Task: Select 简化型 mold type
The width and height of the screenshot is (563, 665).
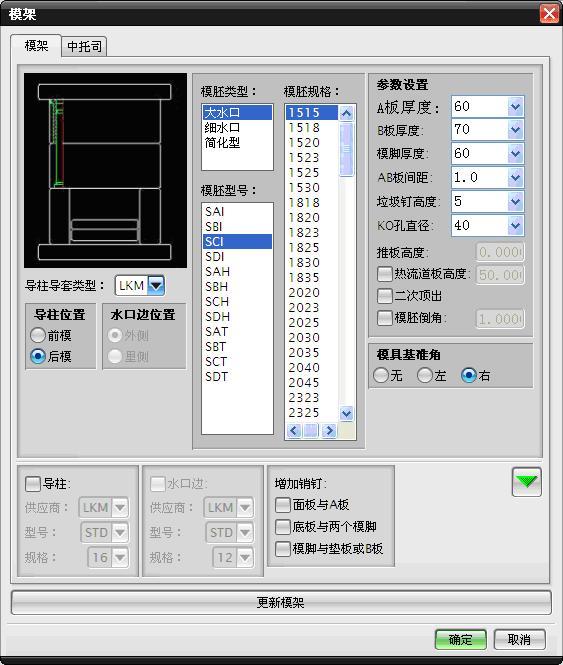Action: 237,142
